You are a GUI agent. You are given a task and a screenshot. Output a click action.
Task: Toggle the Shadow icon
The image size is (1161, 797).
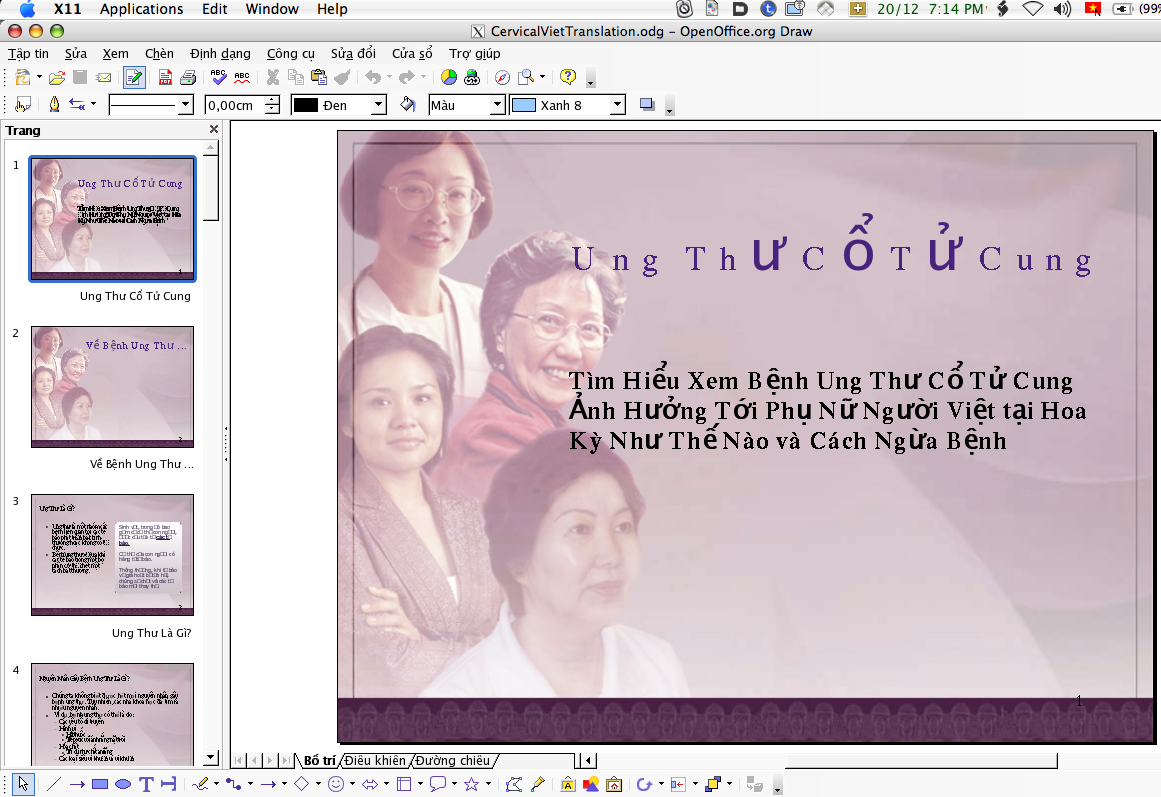pos(647,105)
